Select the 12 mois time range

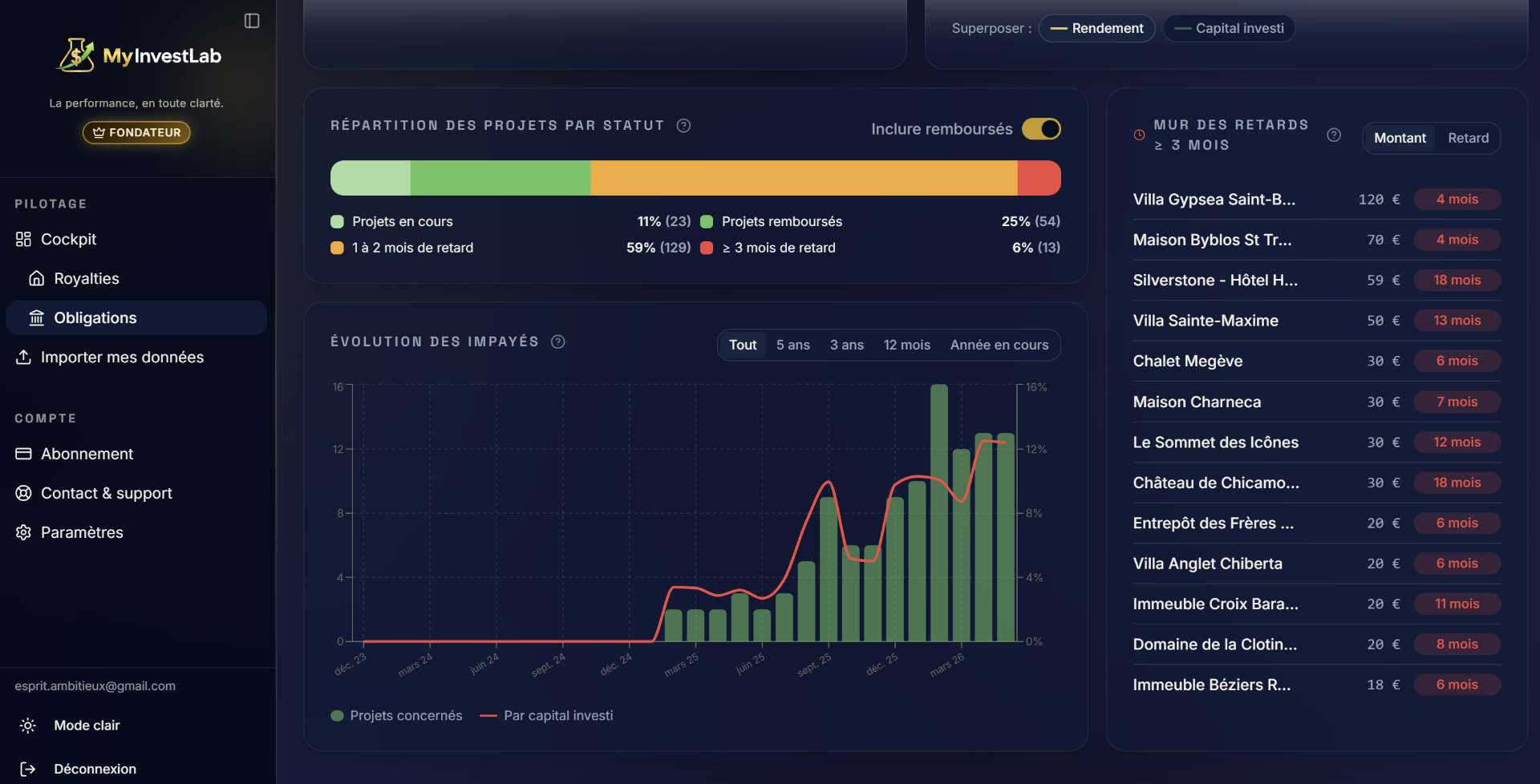pos(906,345)
